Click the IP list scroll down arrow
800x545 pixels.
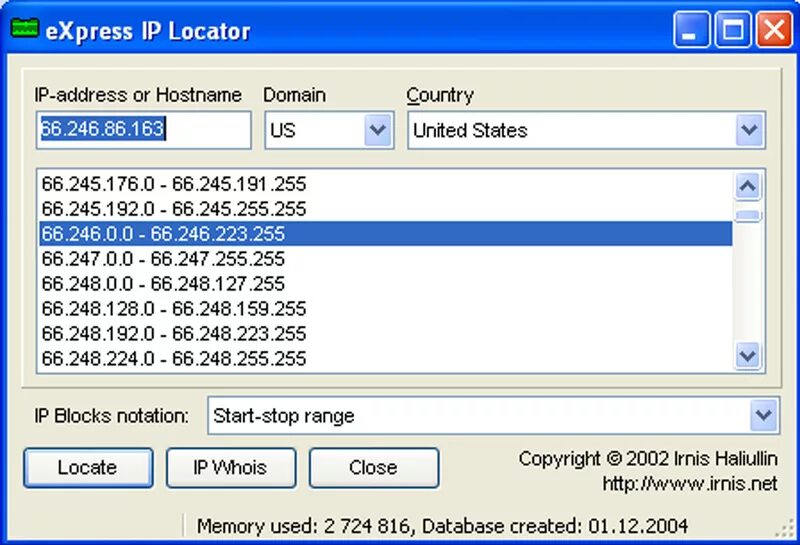pos(748,355)
